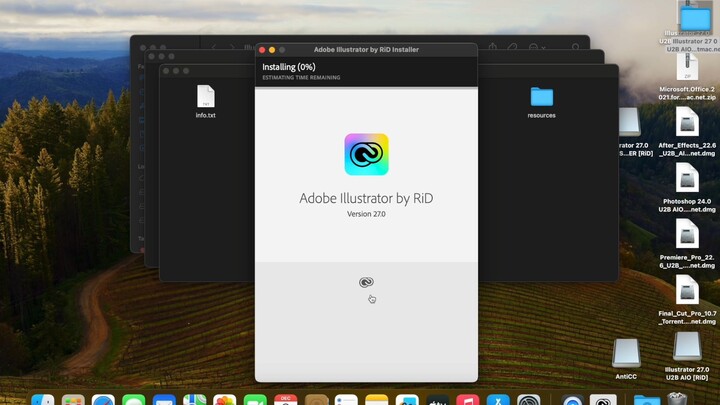Open Safari from the Dock
Screen dimensions: 720x405
point(103,400)
